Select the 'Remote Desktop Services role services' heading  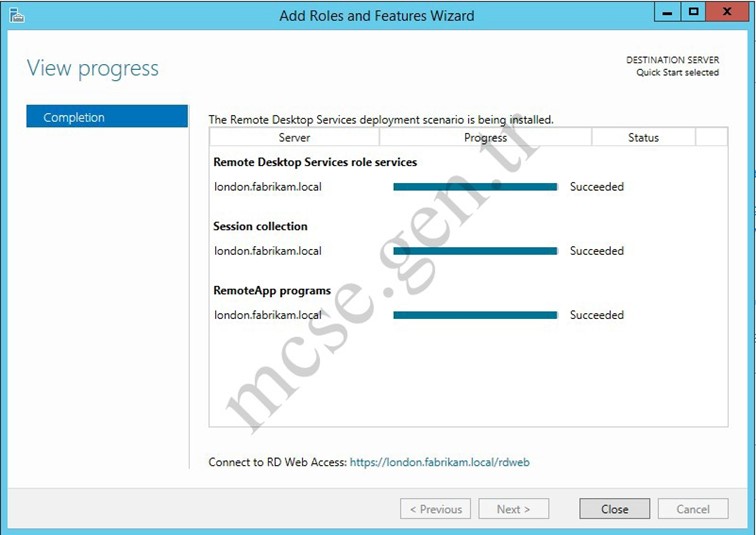[315, 162]
